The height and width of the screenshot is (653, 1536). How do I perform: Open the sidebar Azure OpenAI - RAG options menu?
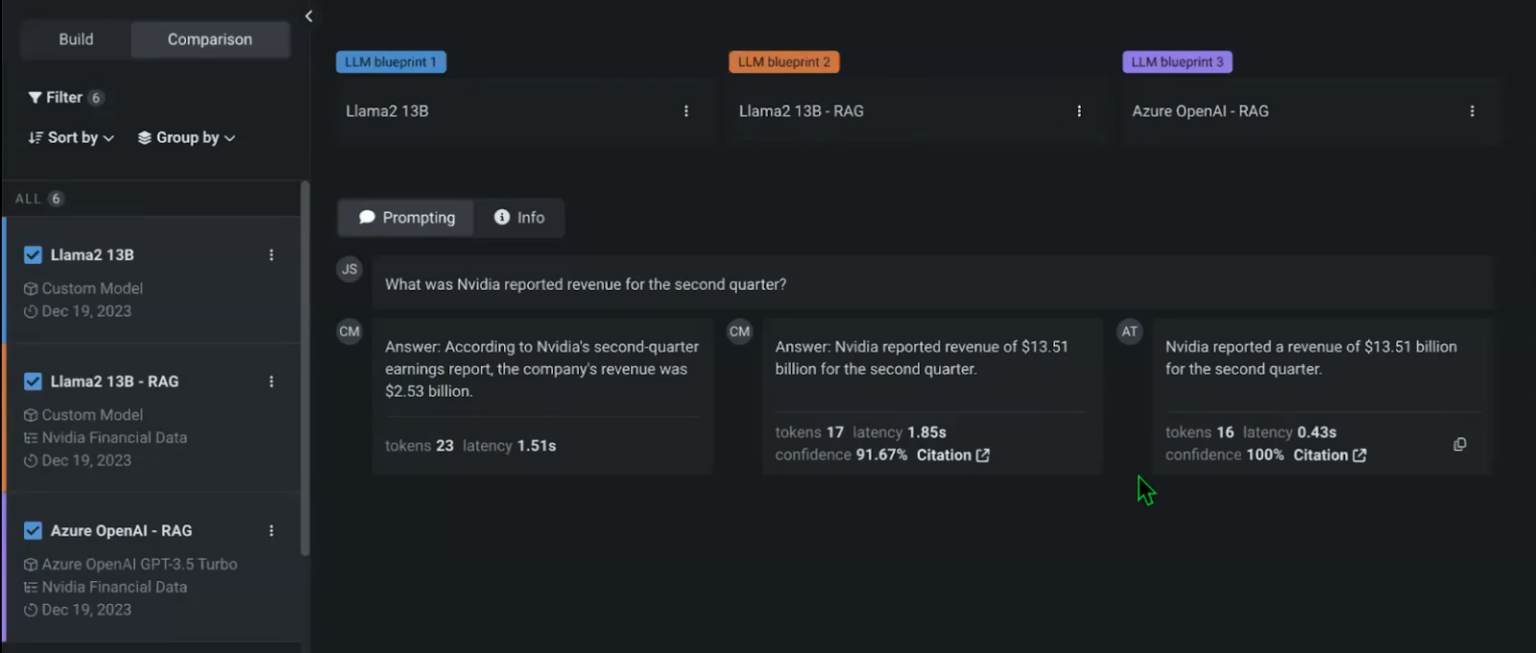click(271, 531)
